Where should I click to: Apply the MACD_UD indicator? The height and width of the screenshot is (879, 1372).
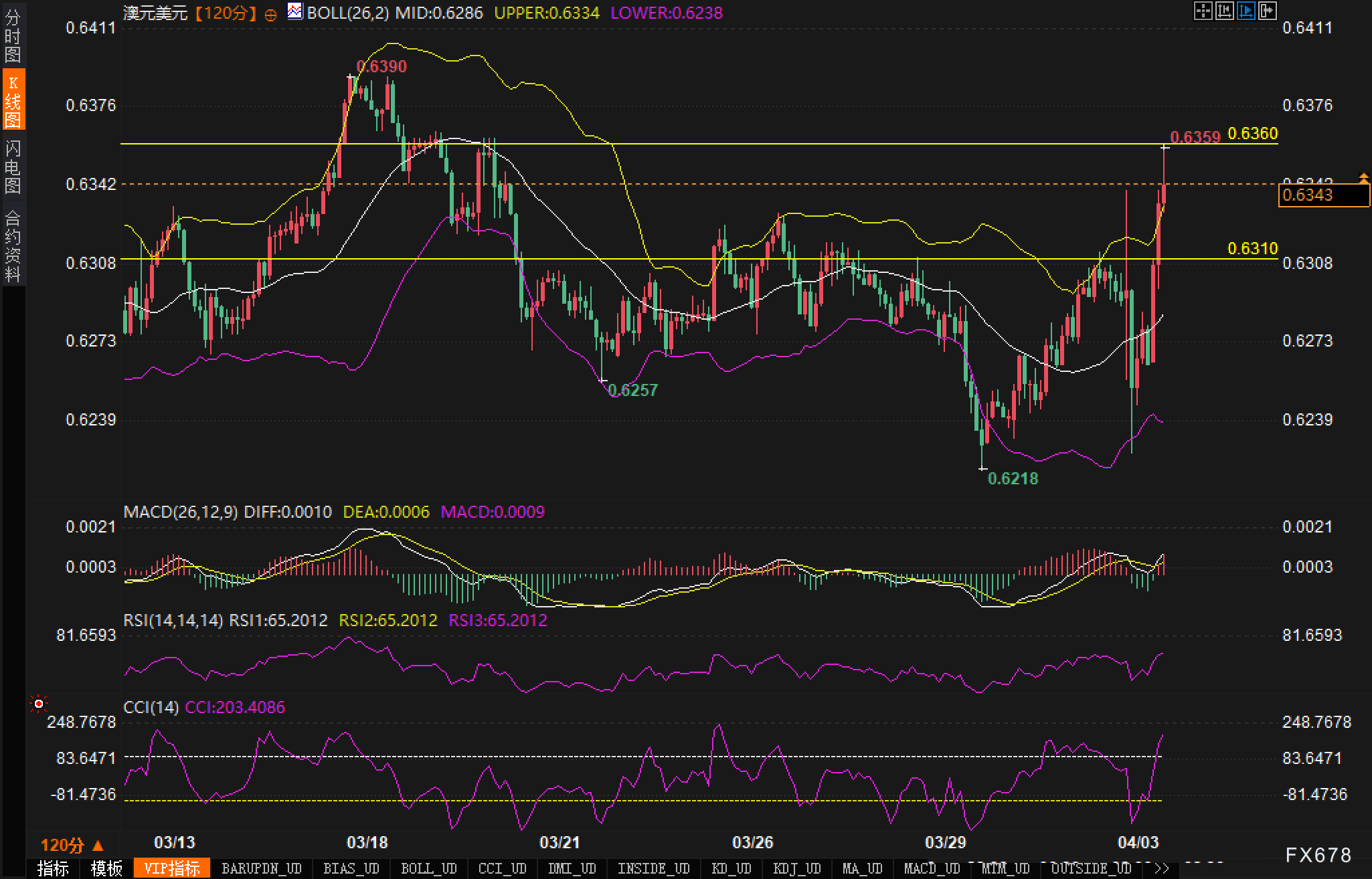coord(932,868)
